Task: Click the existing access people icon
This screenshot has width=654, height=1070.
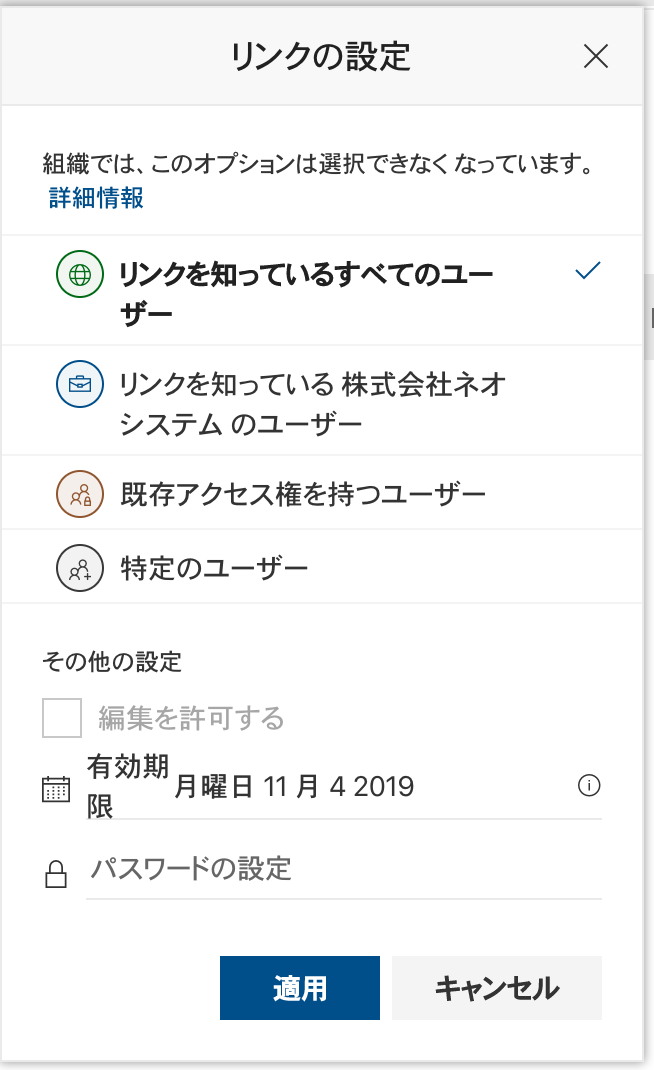Action: [x=79, y=492]
